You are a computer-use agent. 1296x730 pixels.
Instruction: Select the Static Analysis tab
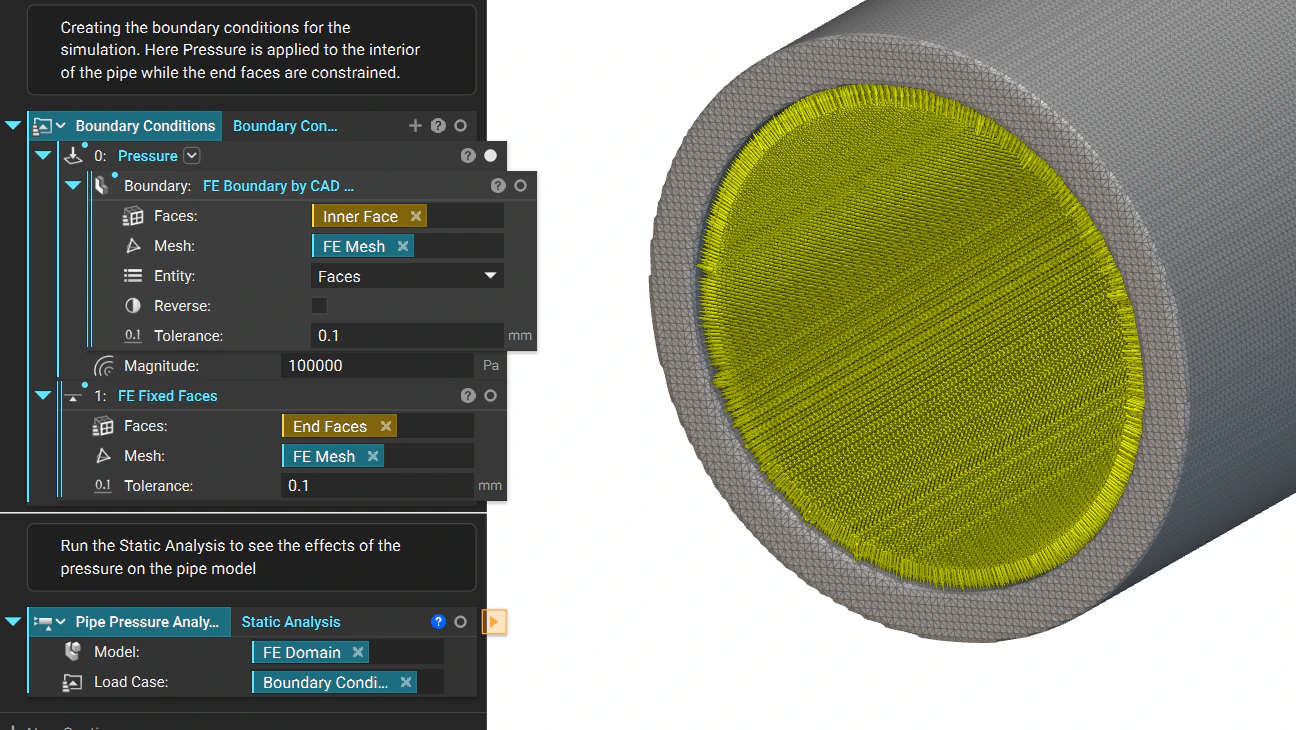coord(290,621)
